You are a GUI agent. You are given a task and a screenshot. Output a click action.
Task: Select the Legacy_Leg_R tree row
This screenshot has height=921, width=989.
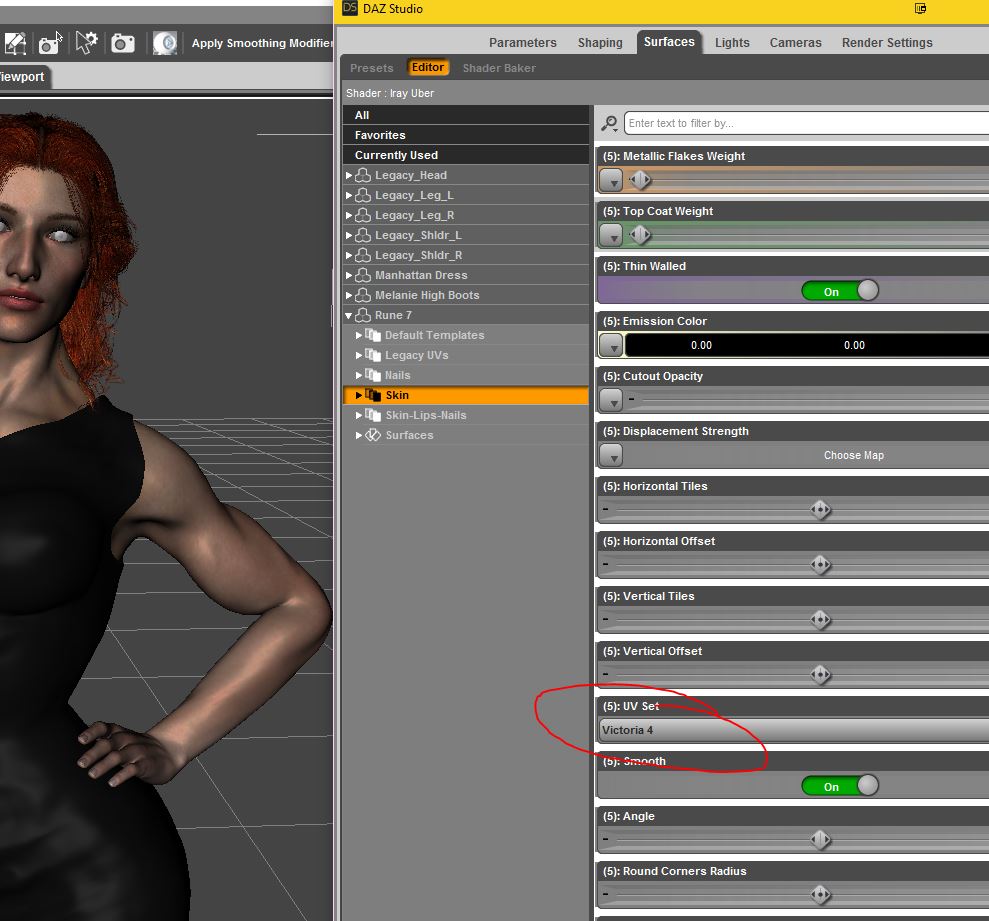465,215
